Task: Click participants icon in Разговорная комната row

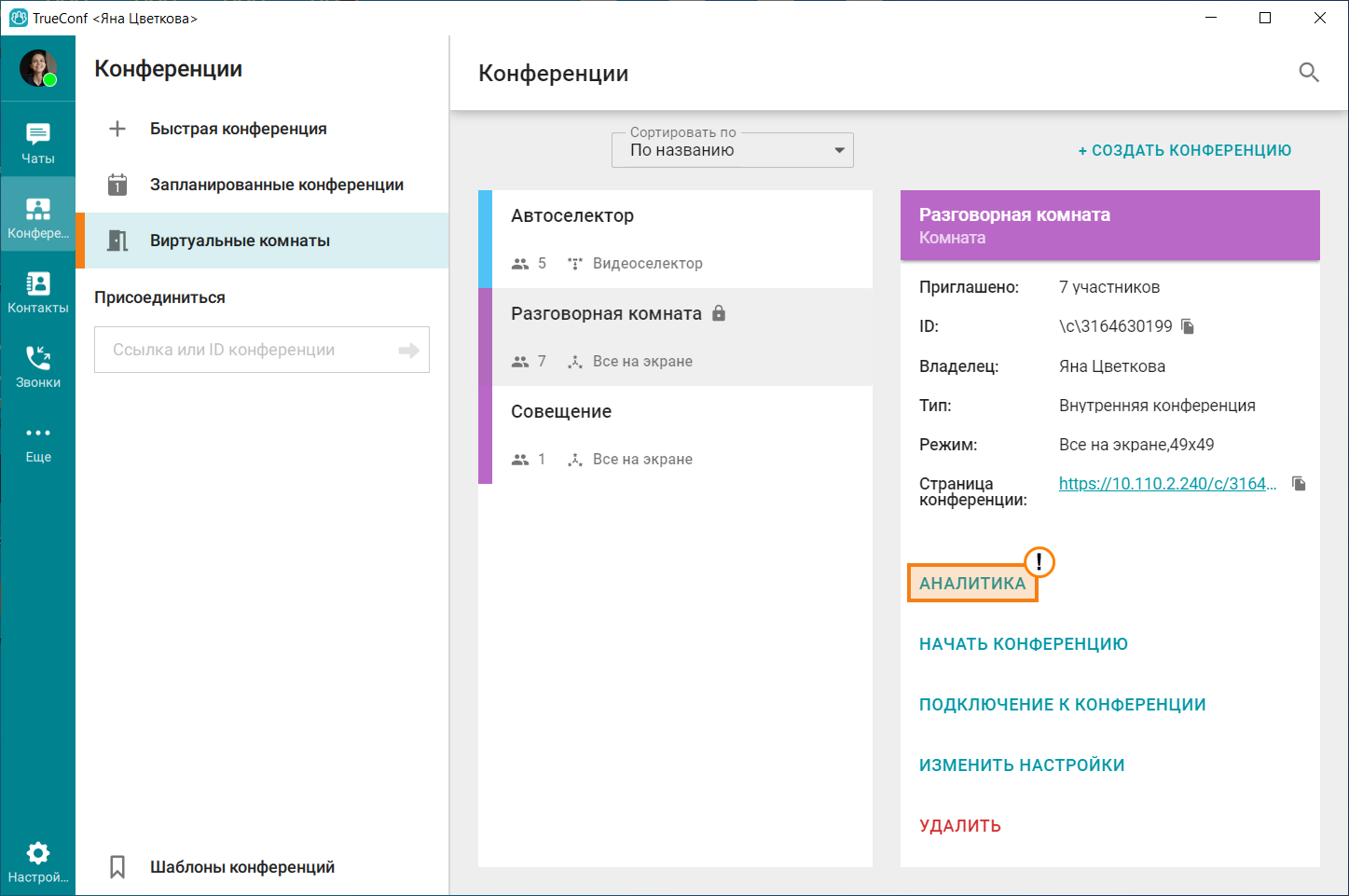Action: pos(520,362)
